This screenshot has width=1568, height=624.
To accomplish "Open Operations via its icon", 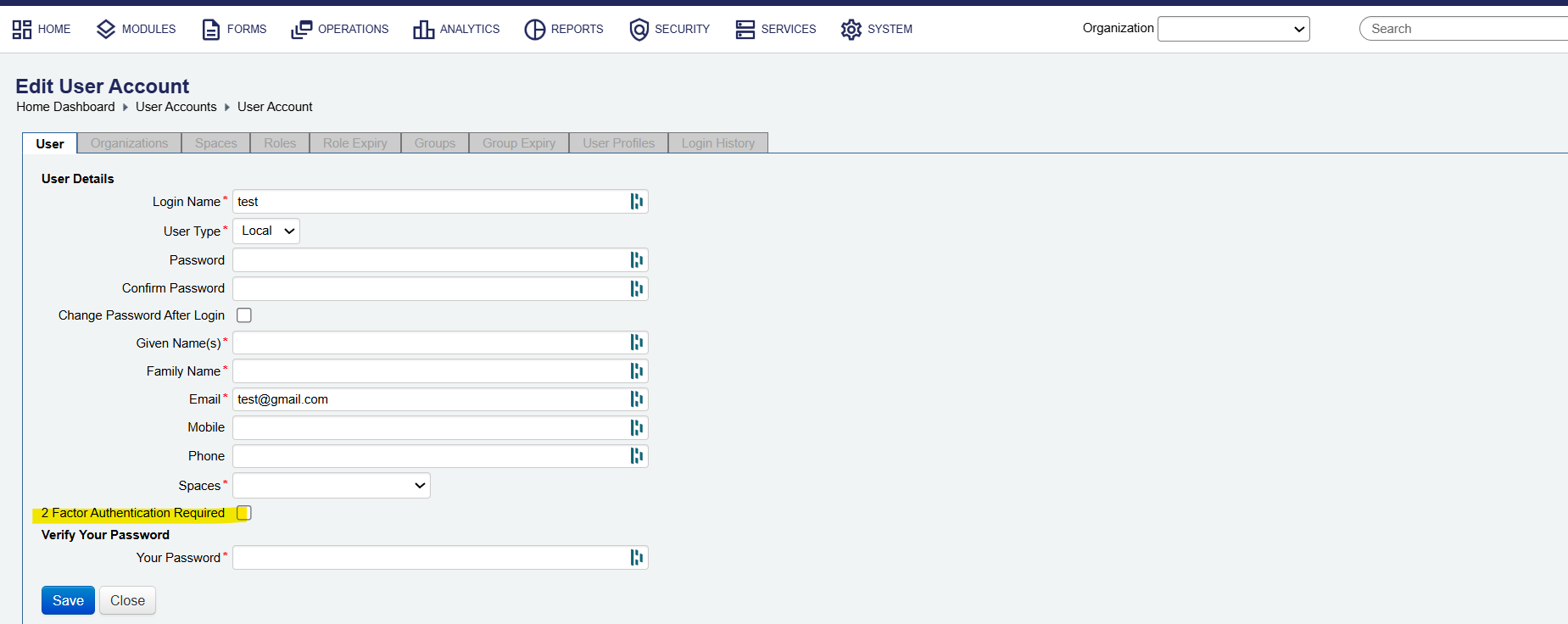I will [301, 30].
